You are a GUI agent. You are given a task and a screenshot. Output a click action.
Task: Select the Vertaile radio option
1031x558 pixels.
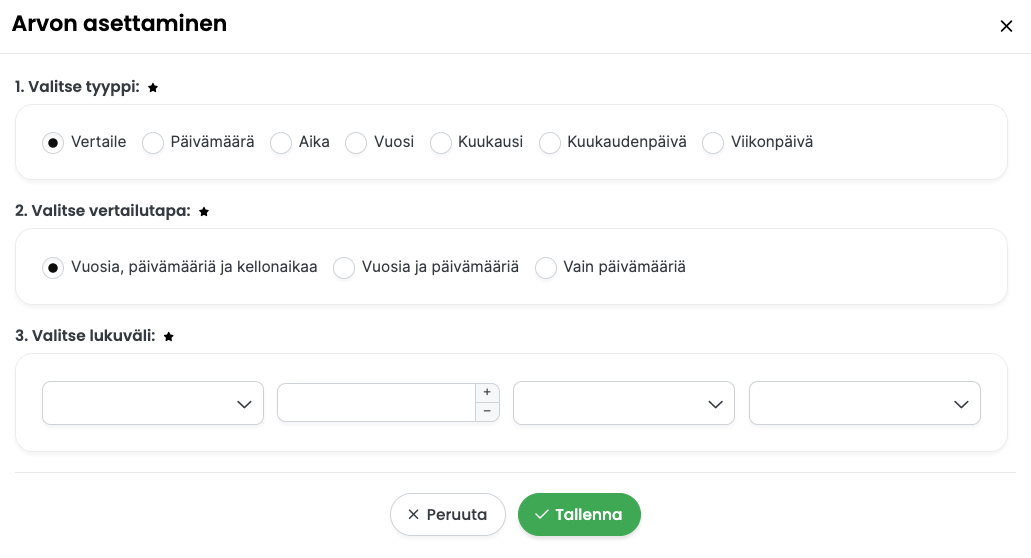[53, 143]
